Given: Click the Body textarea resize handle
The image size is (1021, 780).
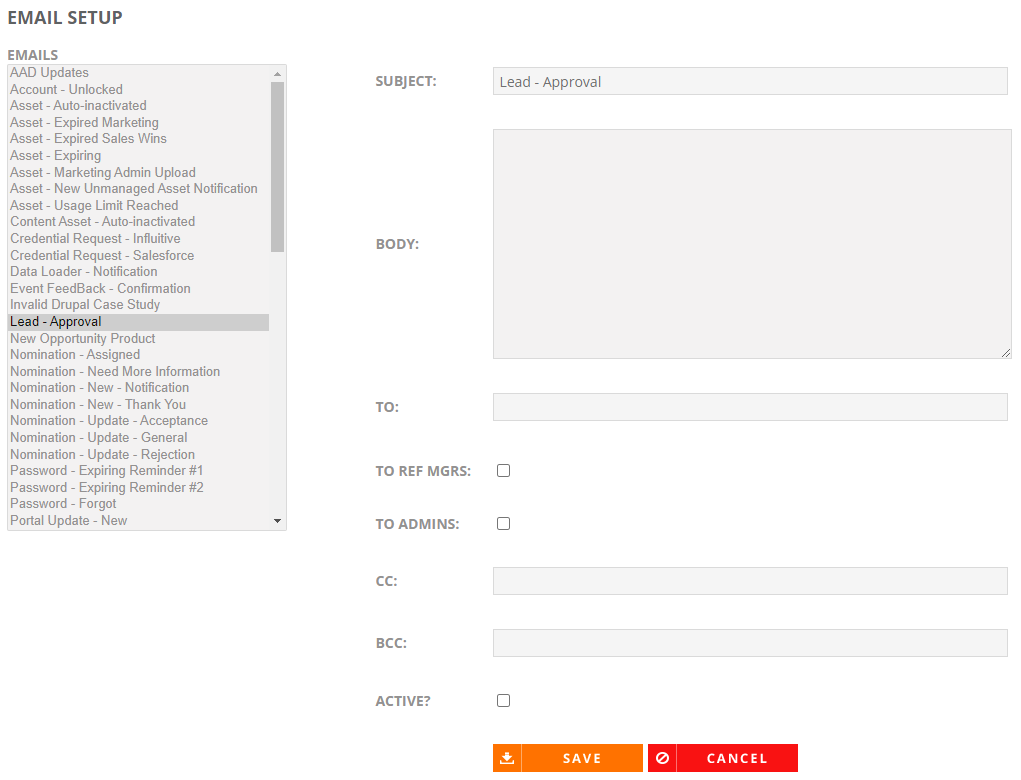Looking at the screenshot, I should 1006,353.
